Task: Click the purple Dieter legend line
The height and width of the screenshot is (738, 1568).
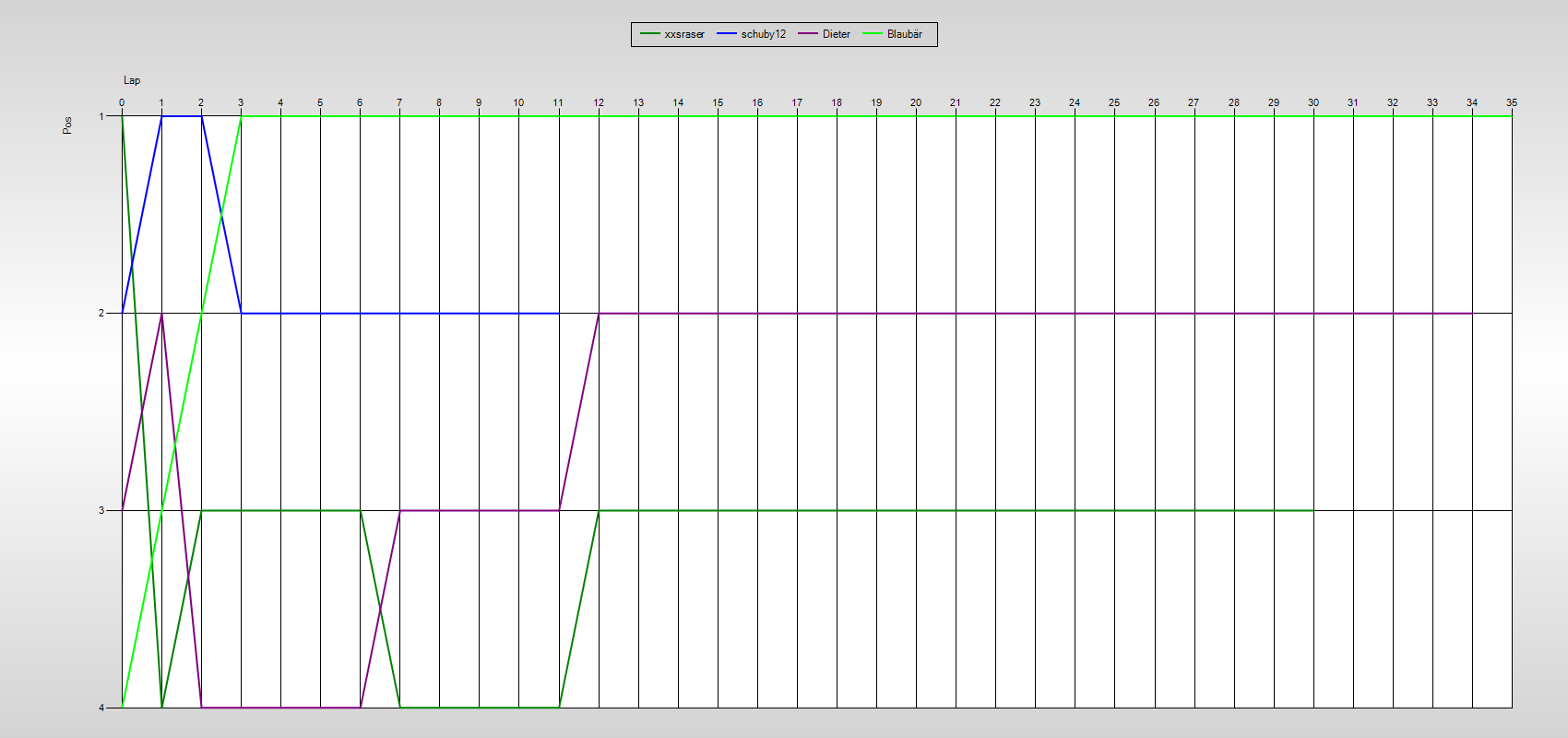Action: (809, 34)
